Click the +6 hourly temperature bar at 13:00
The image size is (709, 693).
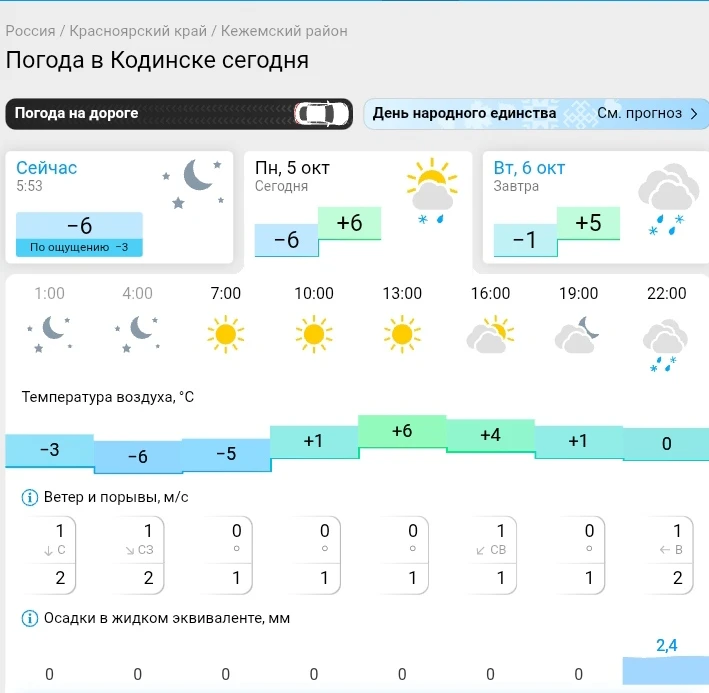402,431
